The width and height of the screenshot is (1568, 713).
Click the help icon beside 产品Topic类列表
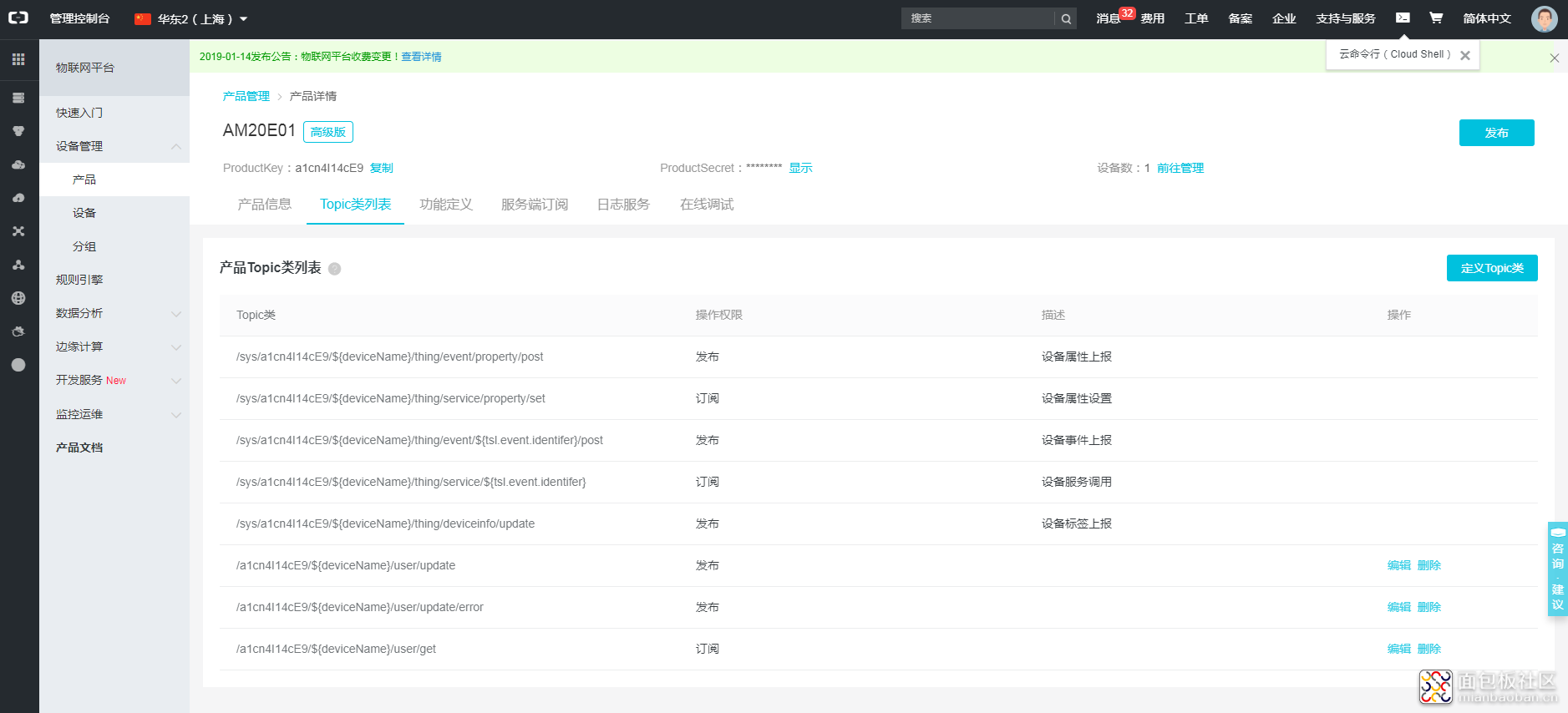(334, 268)
